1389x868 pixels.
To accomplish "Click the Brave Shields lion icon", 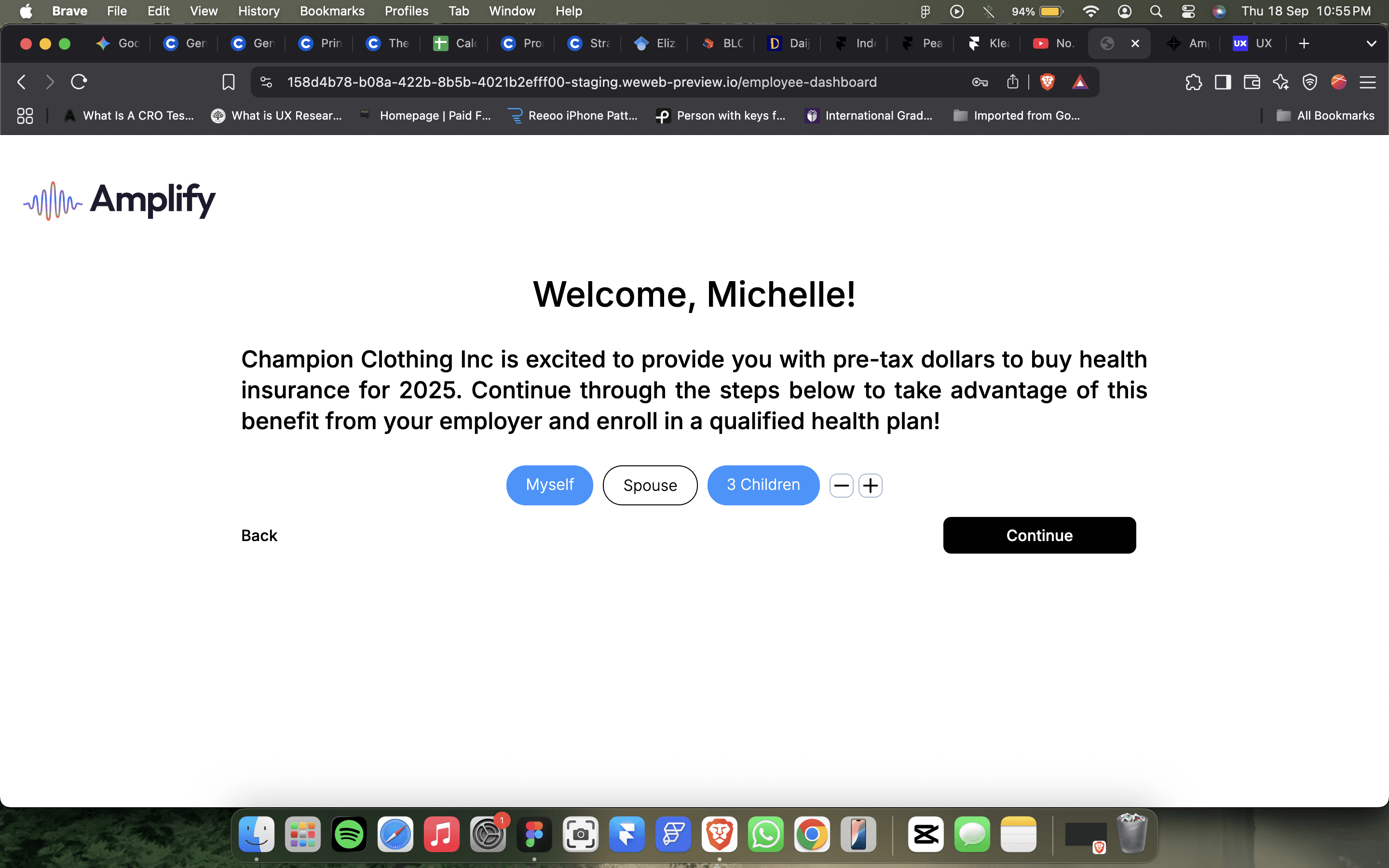I will coord(1047,82).
